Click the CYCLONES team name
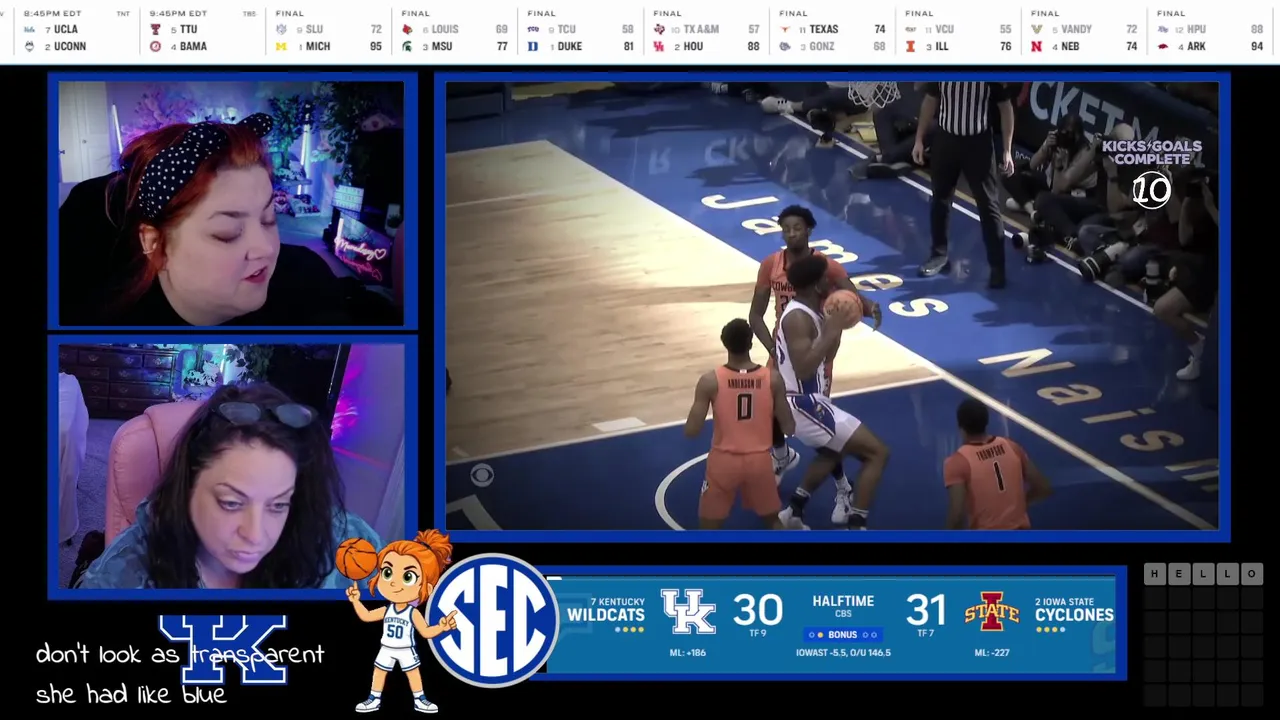This screenshot has width=1280, height=720. pyautogui.click(x=1074, y=615)
